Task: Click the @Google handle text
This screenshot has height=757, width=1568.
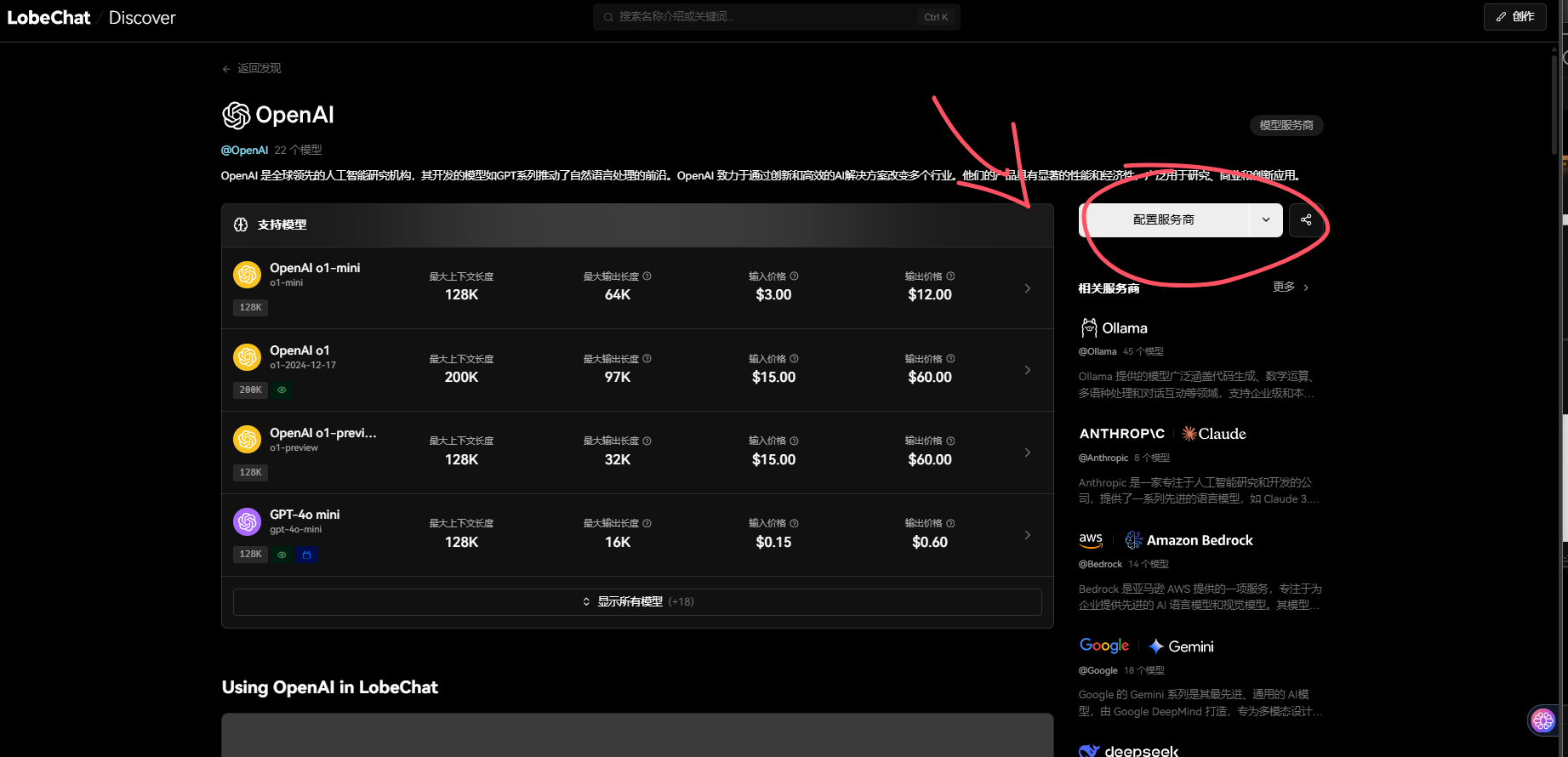Action: (1098, 670)
